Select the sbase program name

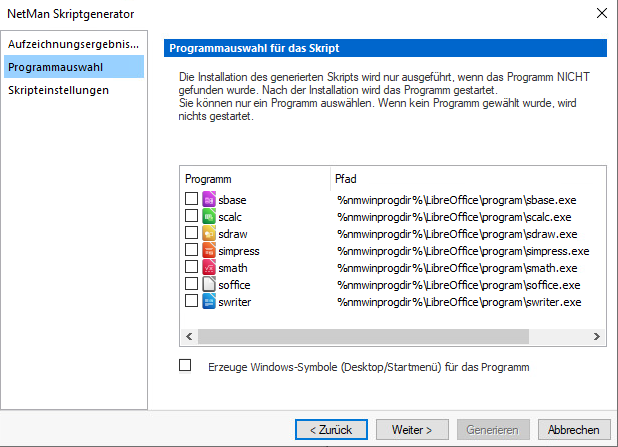coord(232,200)
